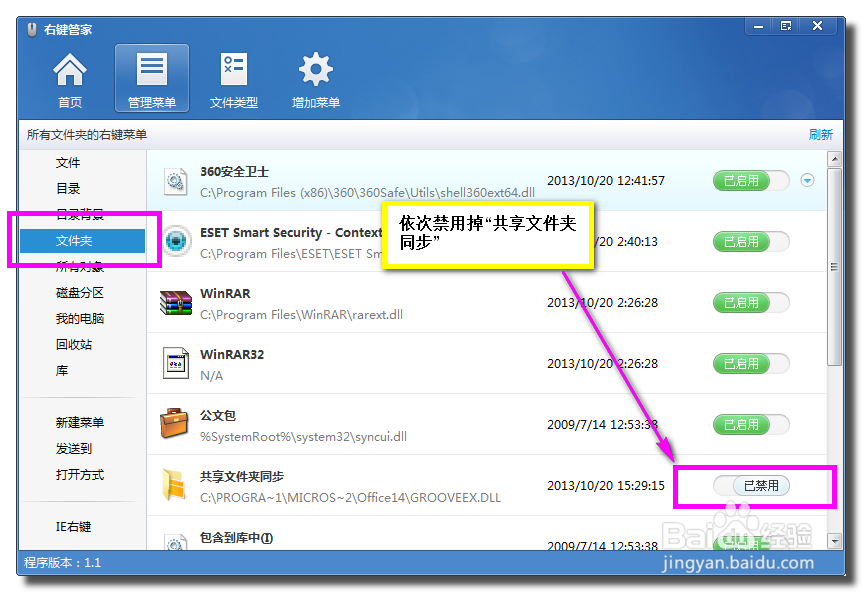Click the 程序版本：1.1 status text

point(62,563)
